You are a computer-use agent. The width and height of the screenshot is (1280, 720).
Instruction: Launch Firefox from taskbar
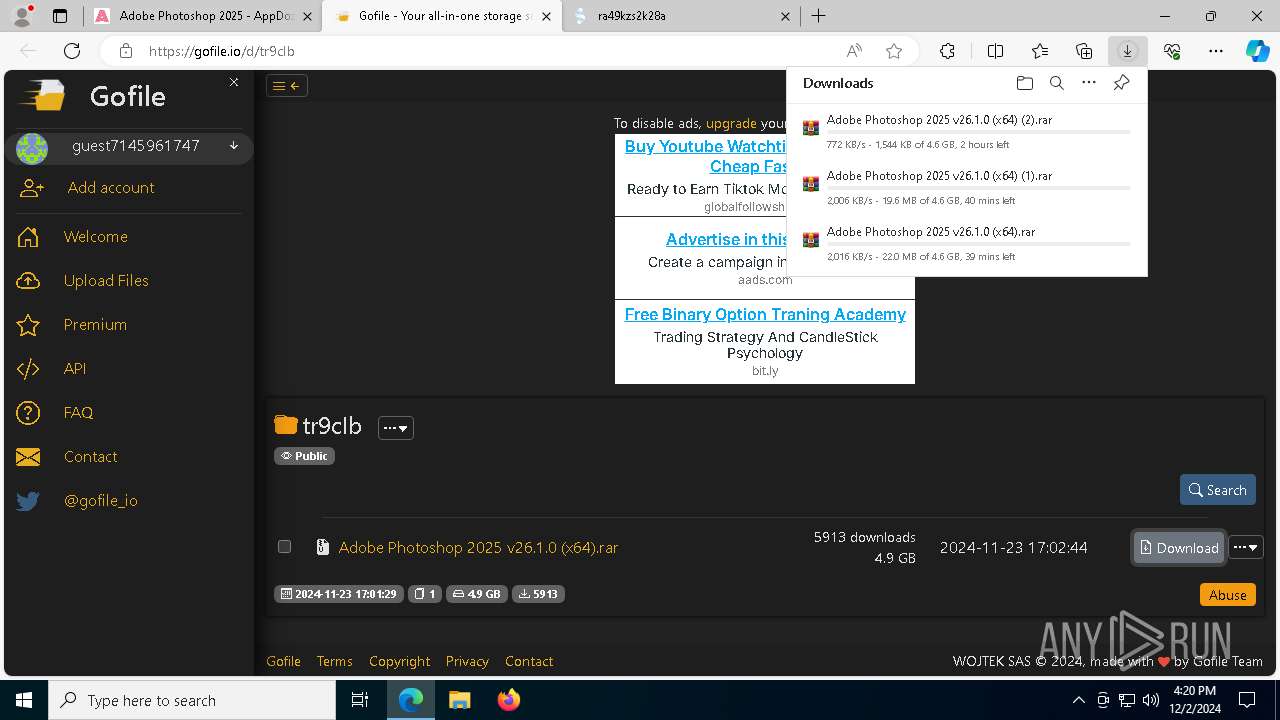point(509,700)
